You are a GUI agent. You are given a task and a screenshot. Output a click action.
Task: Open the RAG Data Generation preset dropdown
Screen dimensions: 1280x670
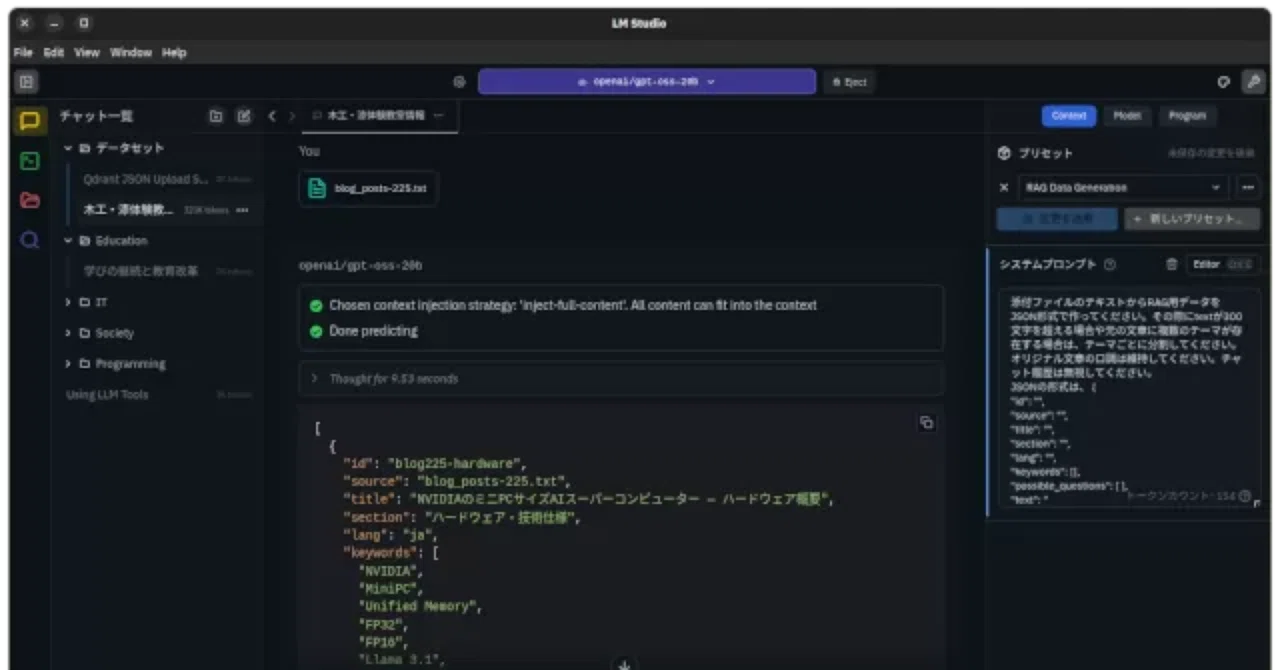click(1123, 187)
